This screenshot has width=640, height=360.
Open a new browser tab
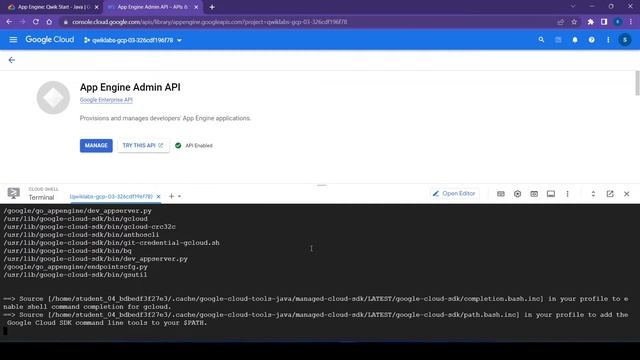click(x=212, y=7)
